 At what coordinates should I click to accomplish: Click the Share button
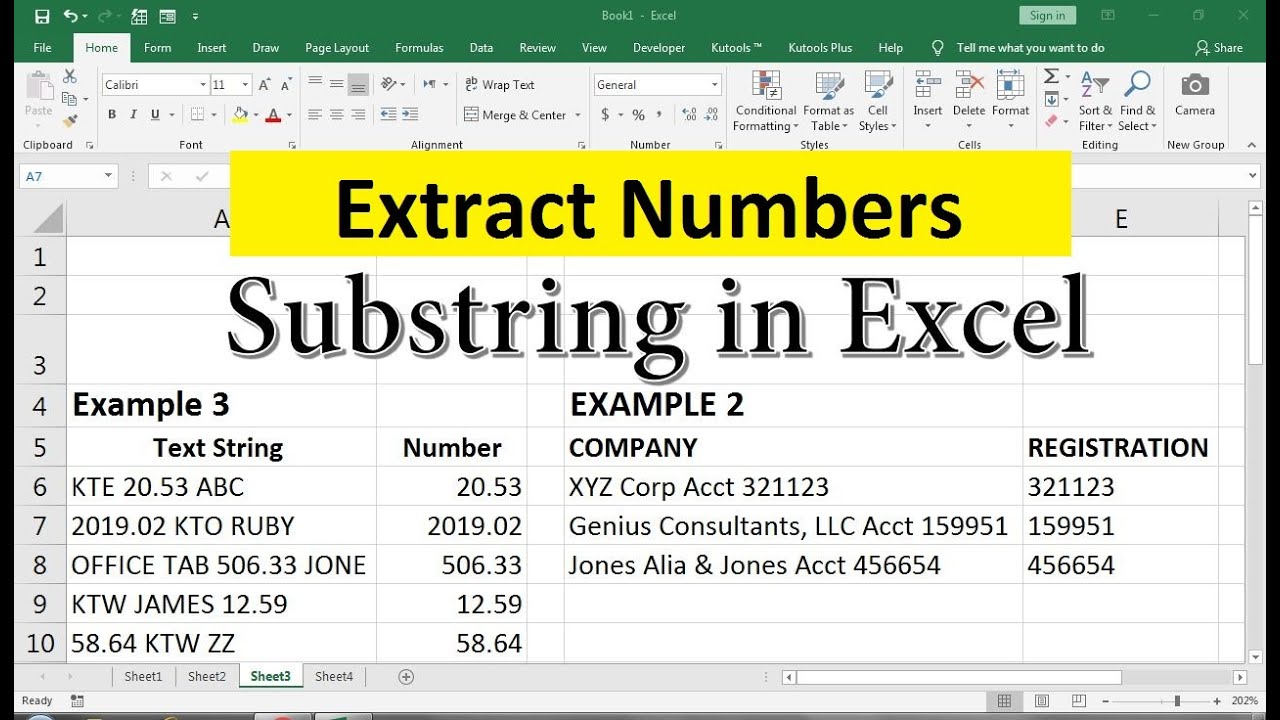pos(1219,48)
